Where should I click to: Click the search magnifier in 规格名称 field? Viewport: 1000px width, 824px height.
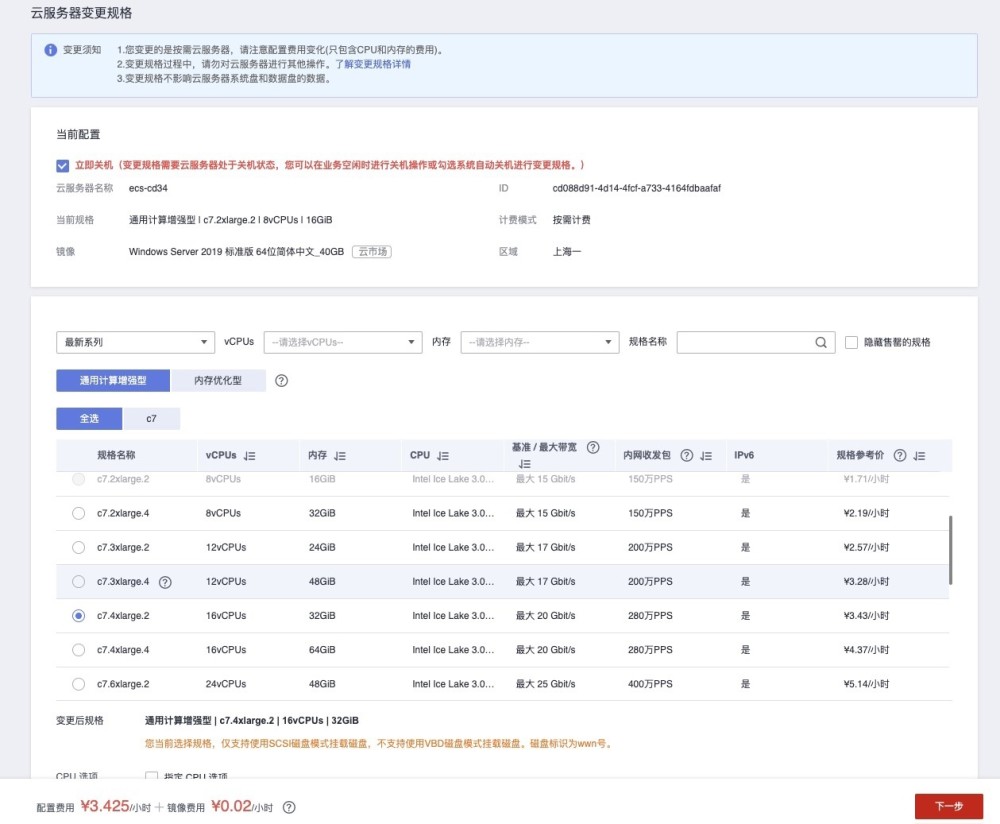[x=821, y=342]
